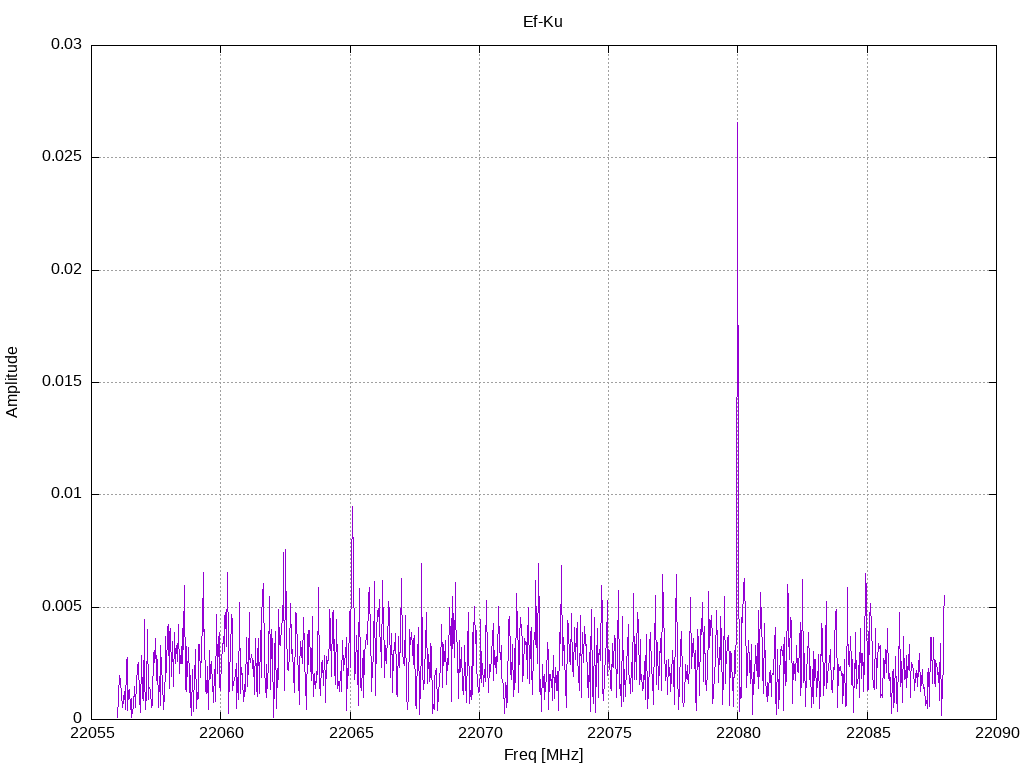Click the 0.03 y-axis tick label
Image resolution: width=1024 pixels, height=768 pixels.
click(65, 45)
